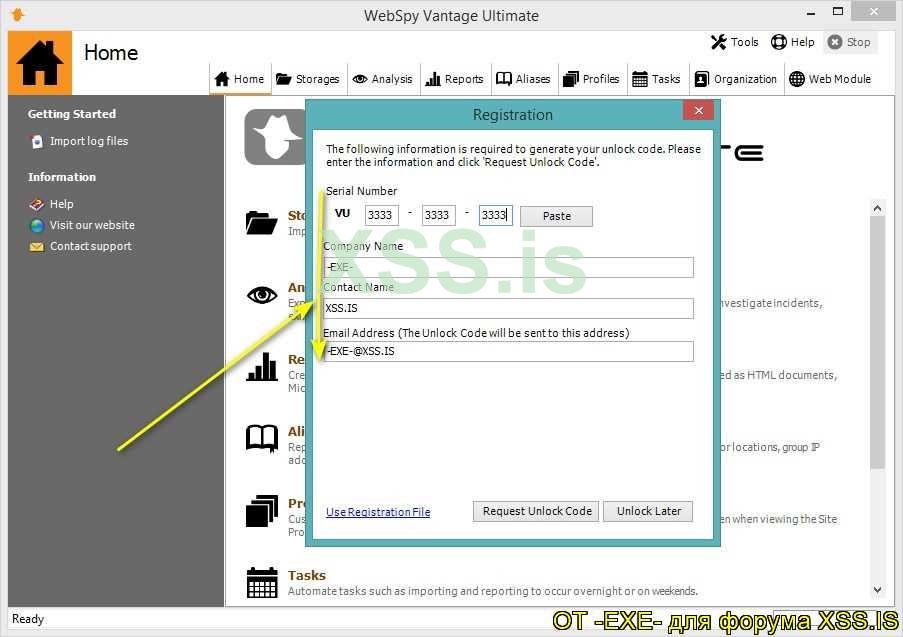The width and height of the screenshot is (903, 637).
Task: Click the WebSpy detective hat logo
Action: [x=276, y=137]
